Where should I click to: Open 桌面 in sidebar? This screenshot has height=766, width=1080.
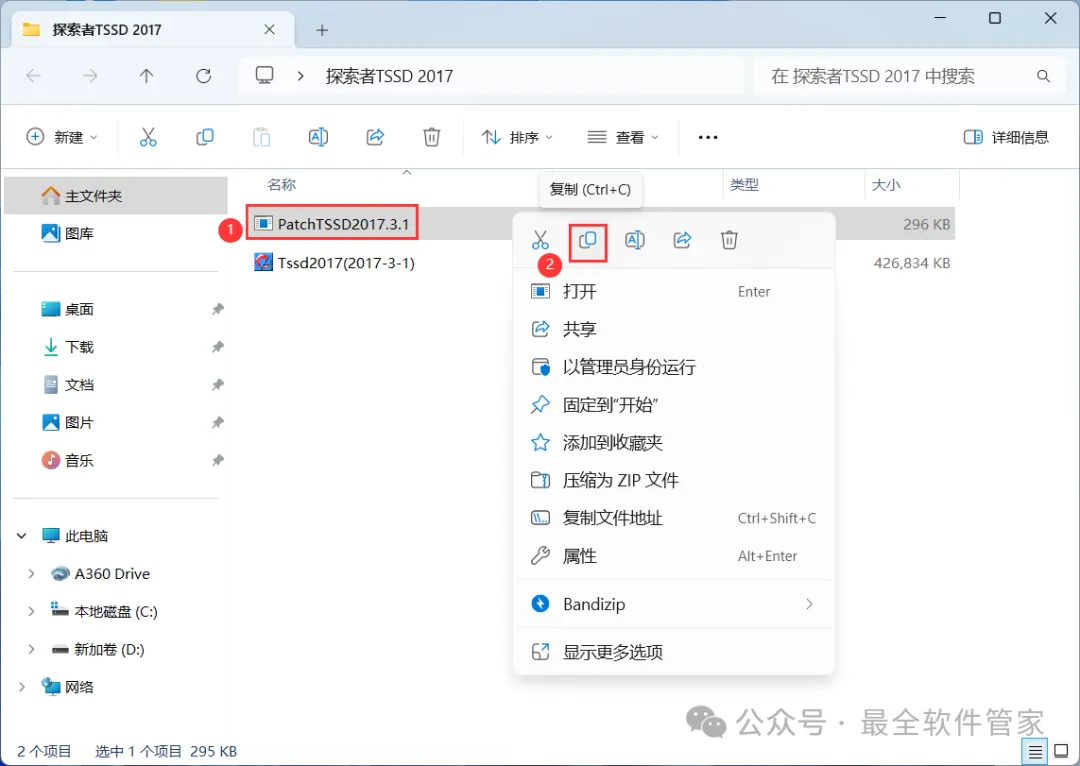116,309
